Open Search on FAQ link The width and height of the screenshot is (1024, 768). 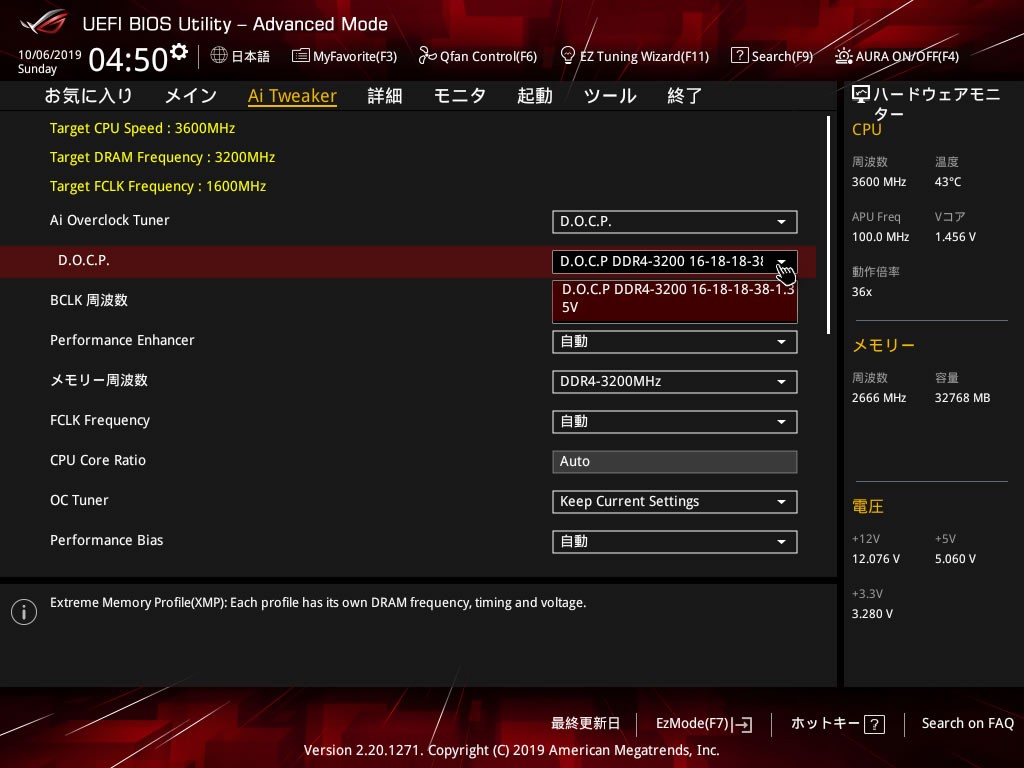point(967,723)
